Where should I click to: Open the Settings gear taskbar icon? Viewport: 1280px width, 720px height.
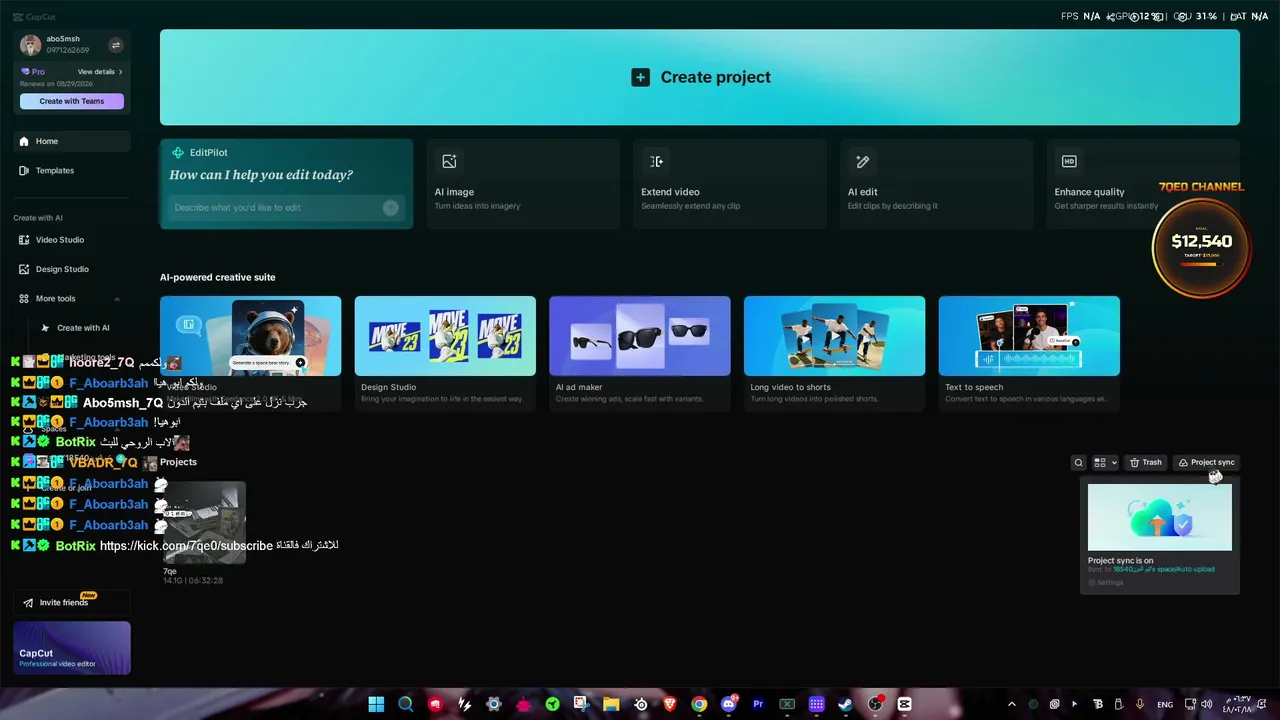[493, 704]
